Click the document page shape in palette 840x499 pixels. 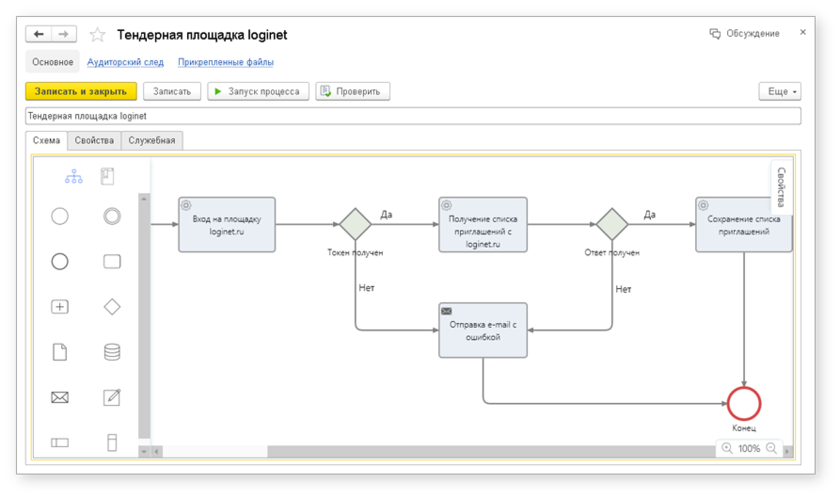pyautogui.click(x=60, y=352)
